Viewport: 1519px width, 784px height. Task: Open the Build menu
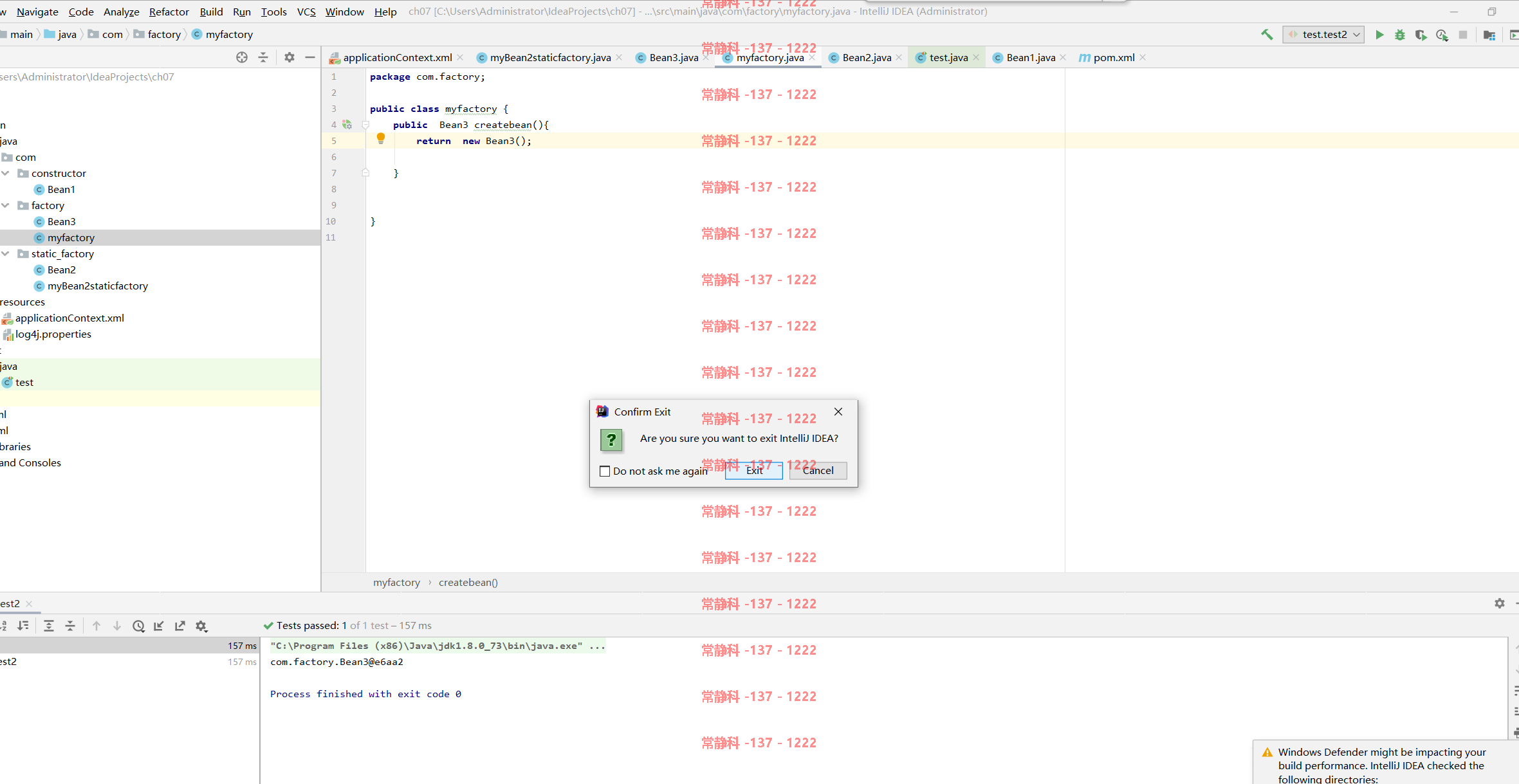[211, 12]
